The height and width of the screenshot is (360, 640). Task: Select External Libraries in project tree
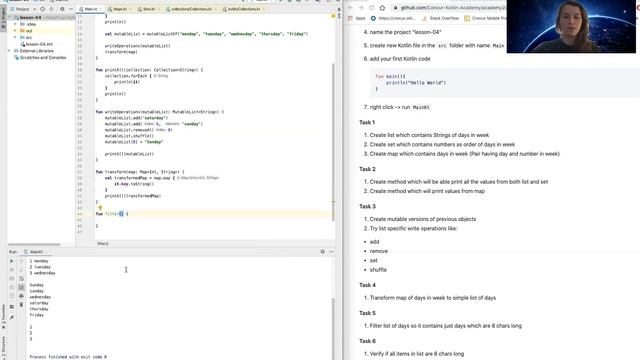[x=33, y=51]
